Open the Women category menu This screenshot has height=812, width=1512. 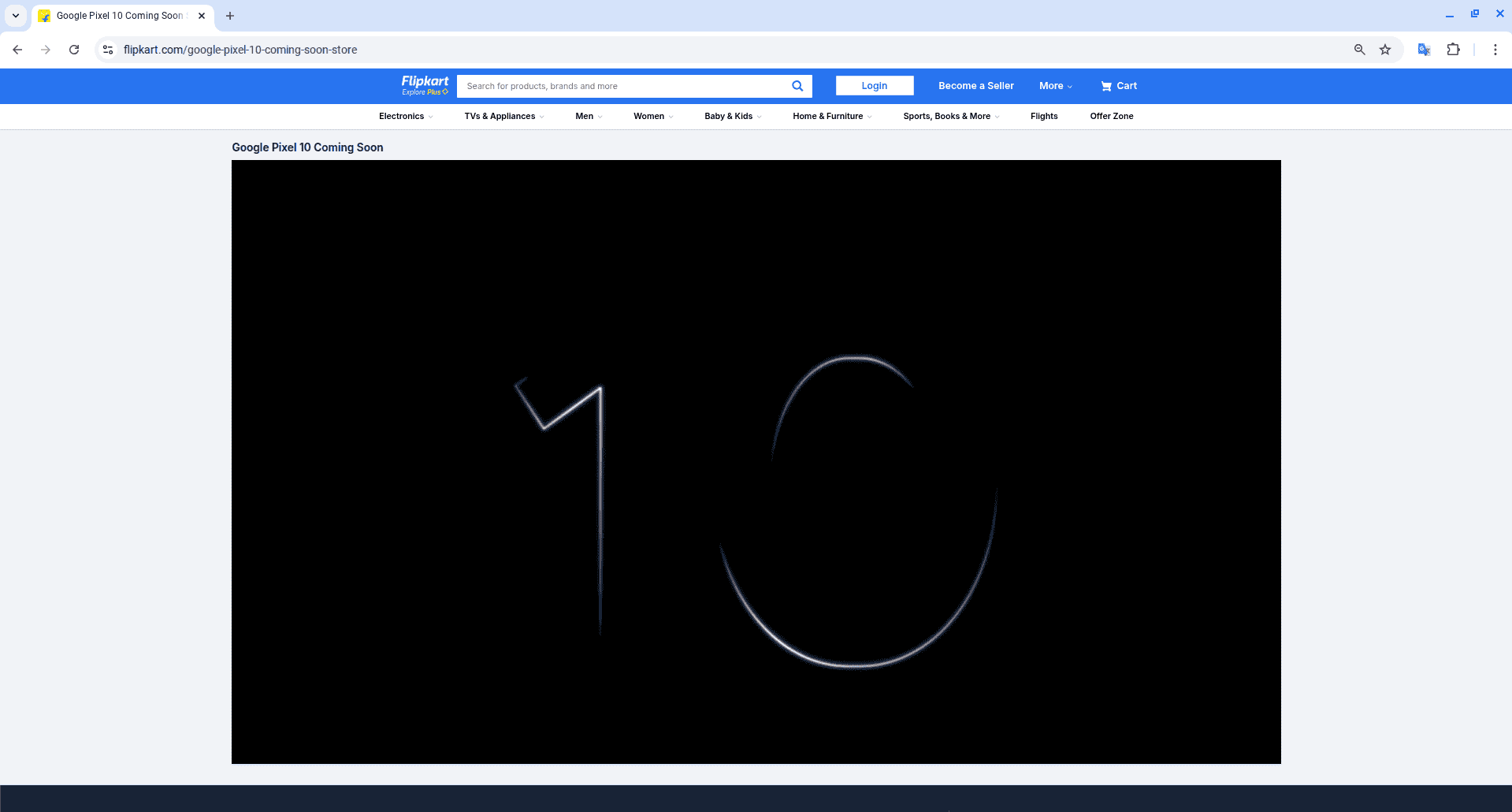651,116
